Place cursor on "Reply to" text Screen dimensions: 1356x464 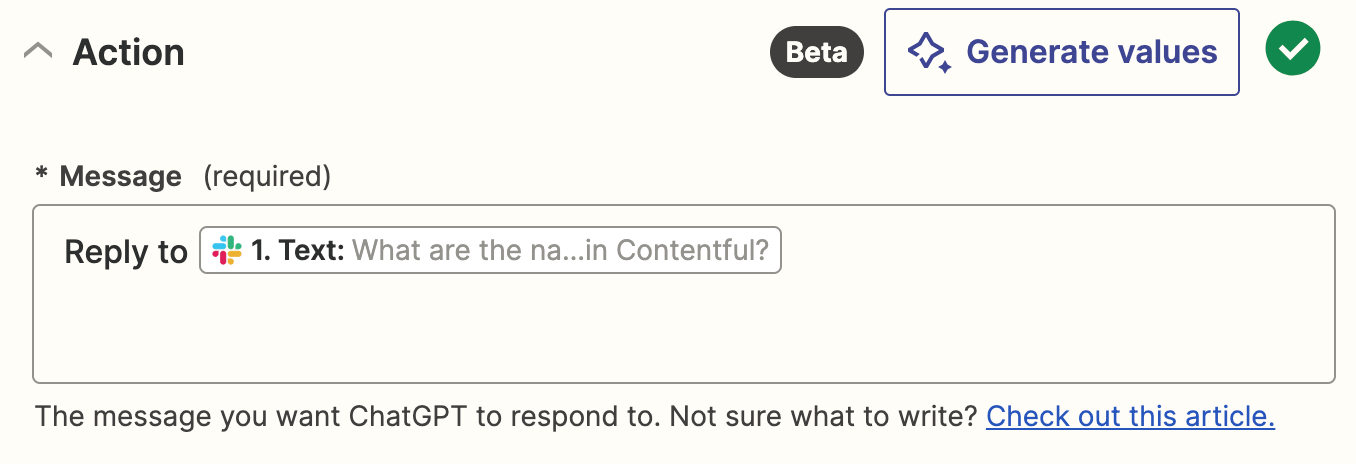coord(125,252)
